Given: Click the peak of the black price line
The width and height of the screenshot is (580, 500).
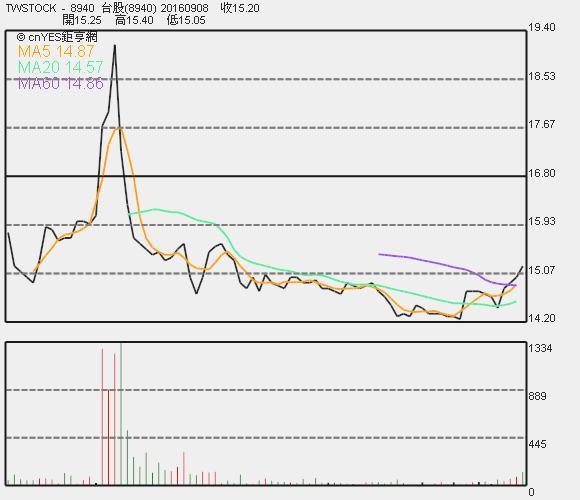Looking at the screenshot, I should click(115, 45).
